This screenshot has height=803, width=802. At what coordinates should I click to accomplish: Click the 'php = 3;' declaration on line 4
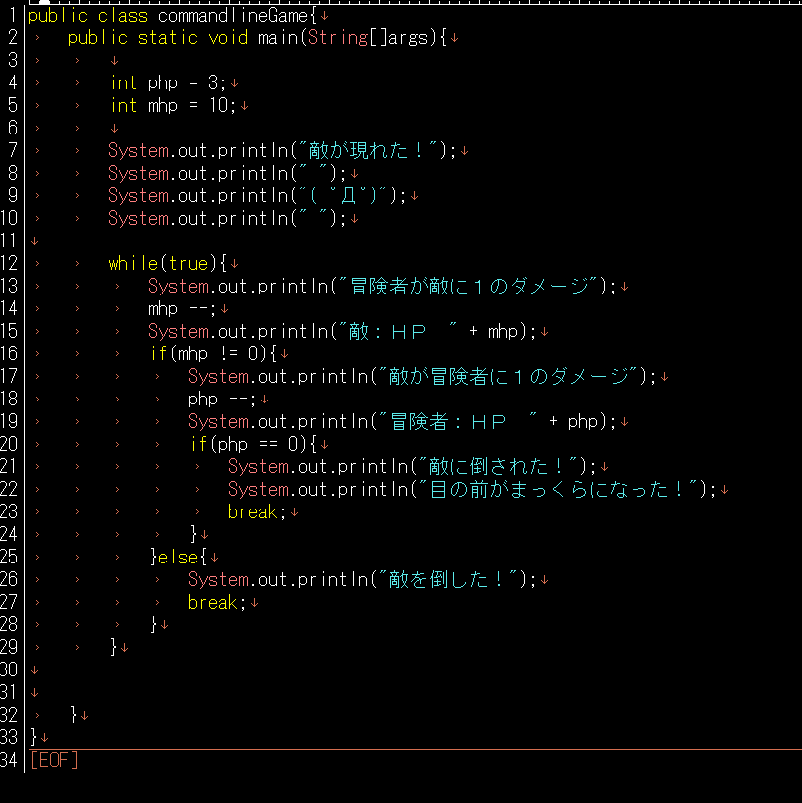[187, 82]
